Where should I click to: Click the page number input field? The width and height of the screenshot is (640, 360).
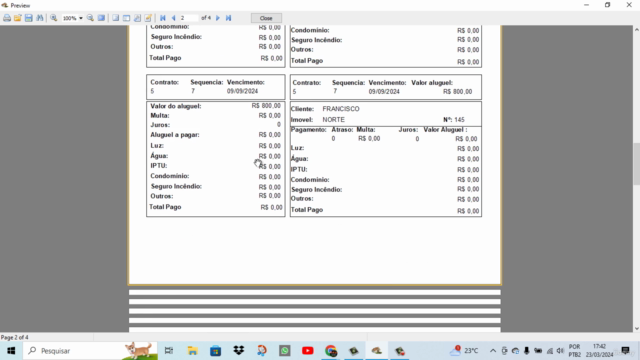189,18
